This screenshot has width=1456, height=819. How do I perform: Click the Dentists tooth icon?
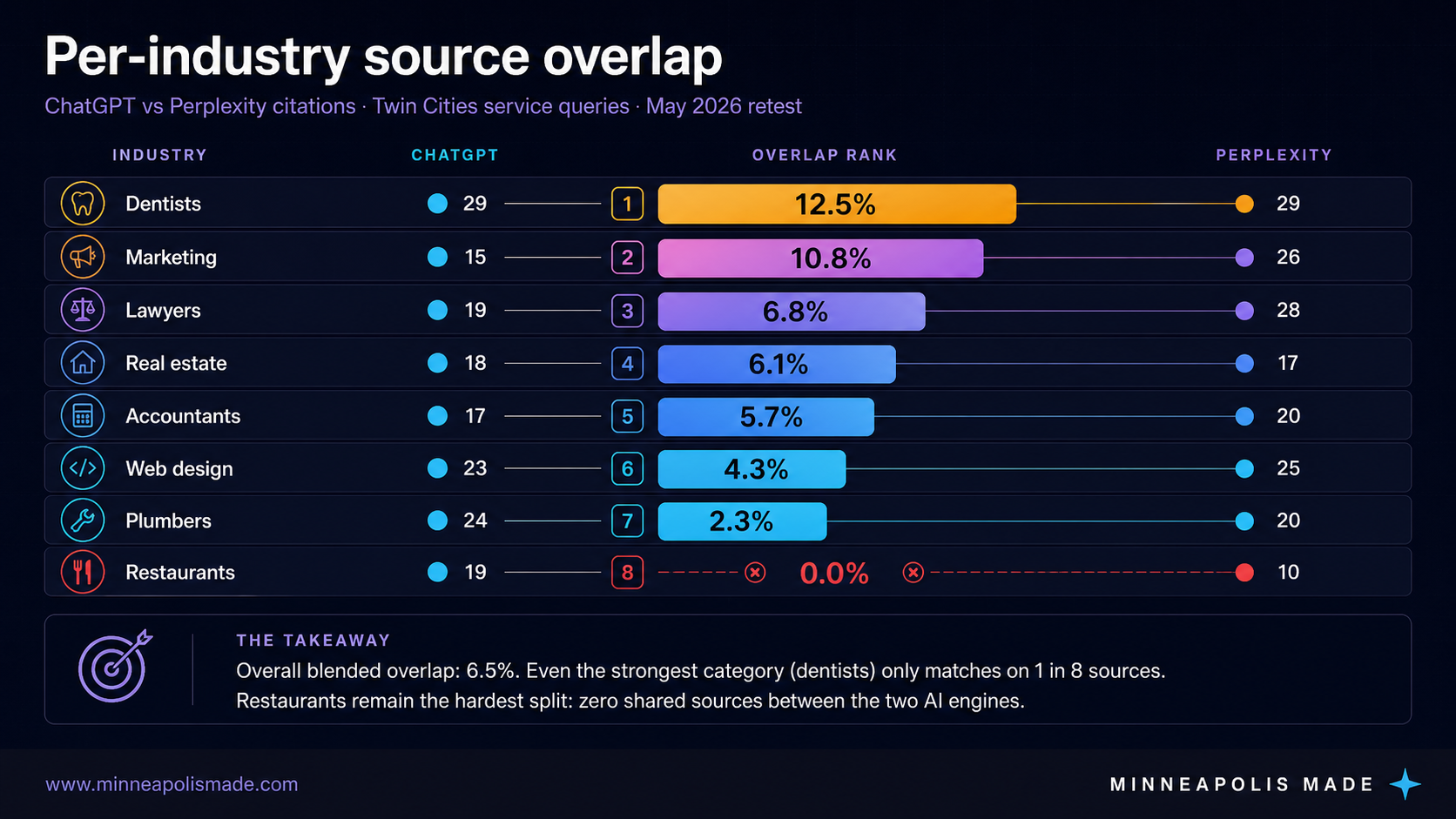(83, 204)
